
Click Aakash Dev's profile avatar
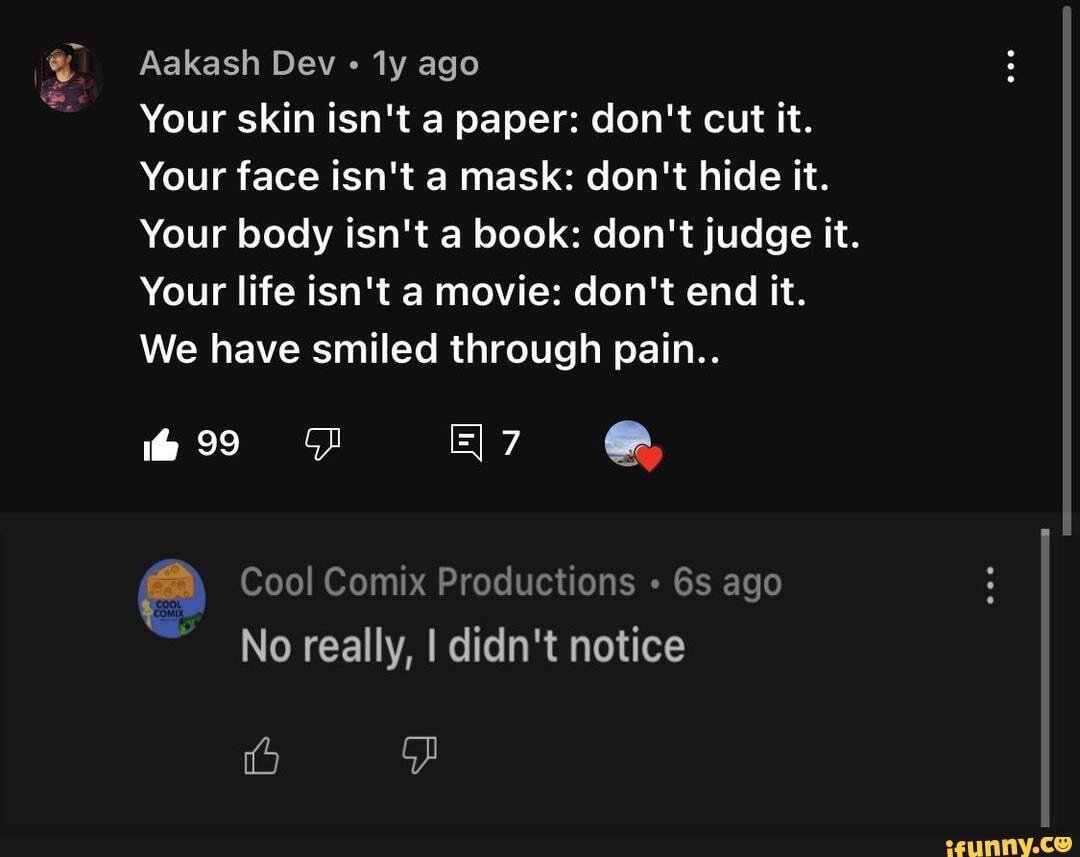coord(68,77)
